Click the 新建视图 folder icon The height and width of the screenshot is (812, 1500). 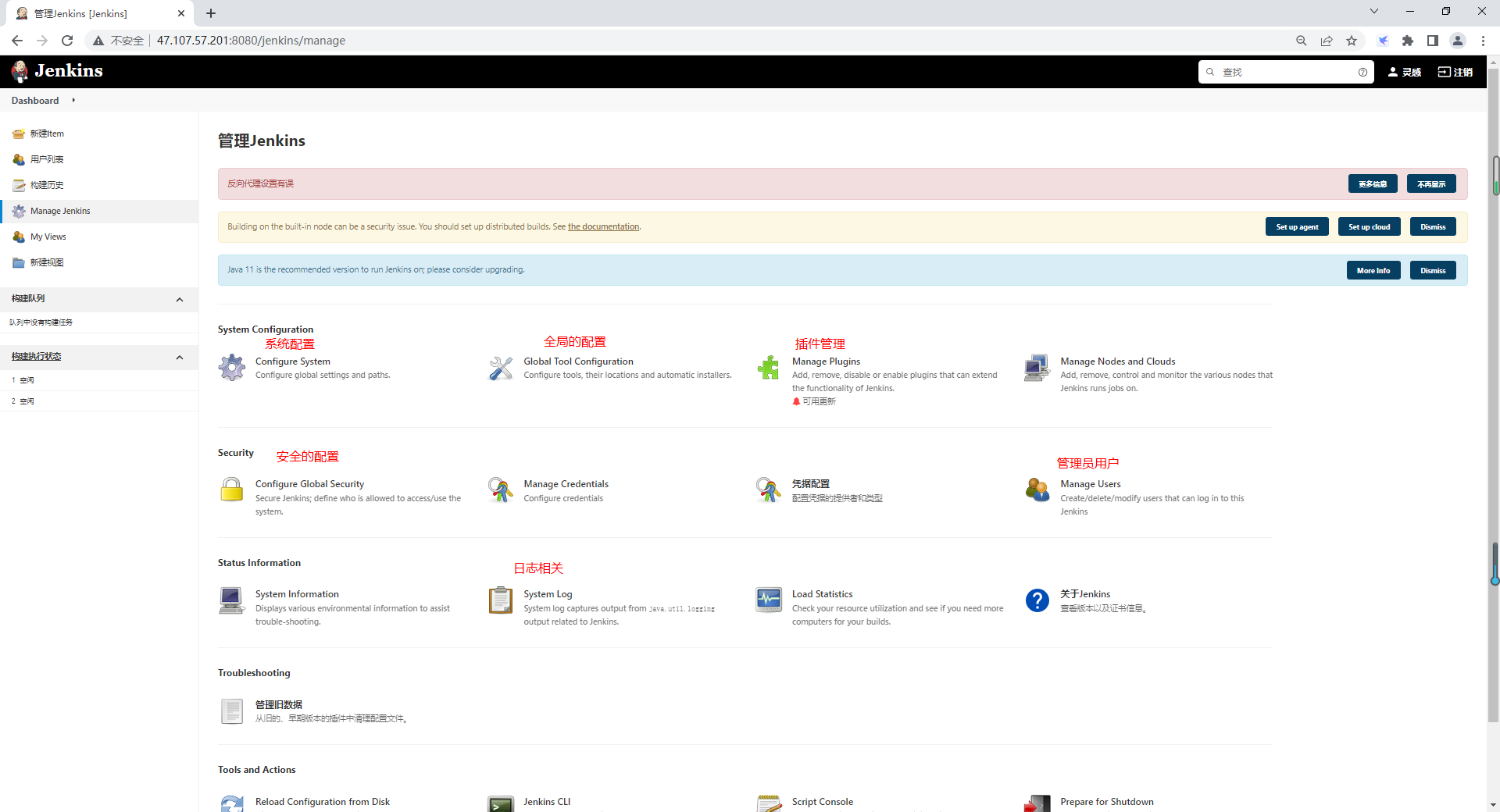click(19, 262)
